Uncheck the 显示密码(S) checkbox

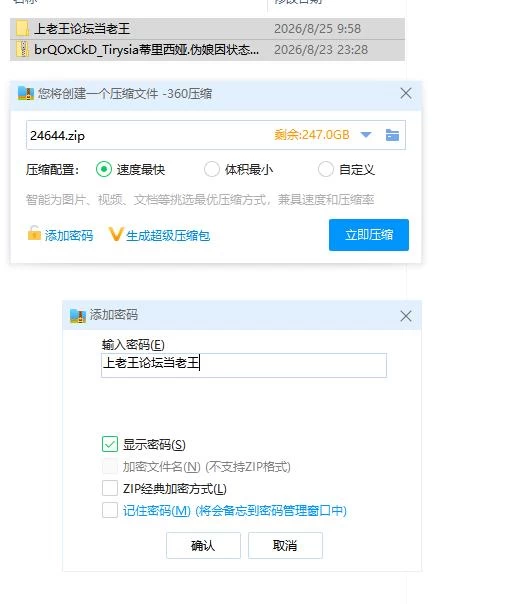point(110,444)
